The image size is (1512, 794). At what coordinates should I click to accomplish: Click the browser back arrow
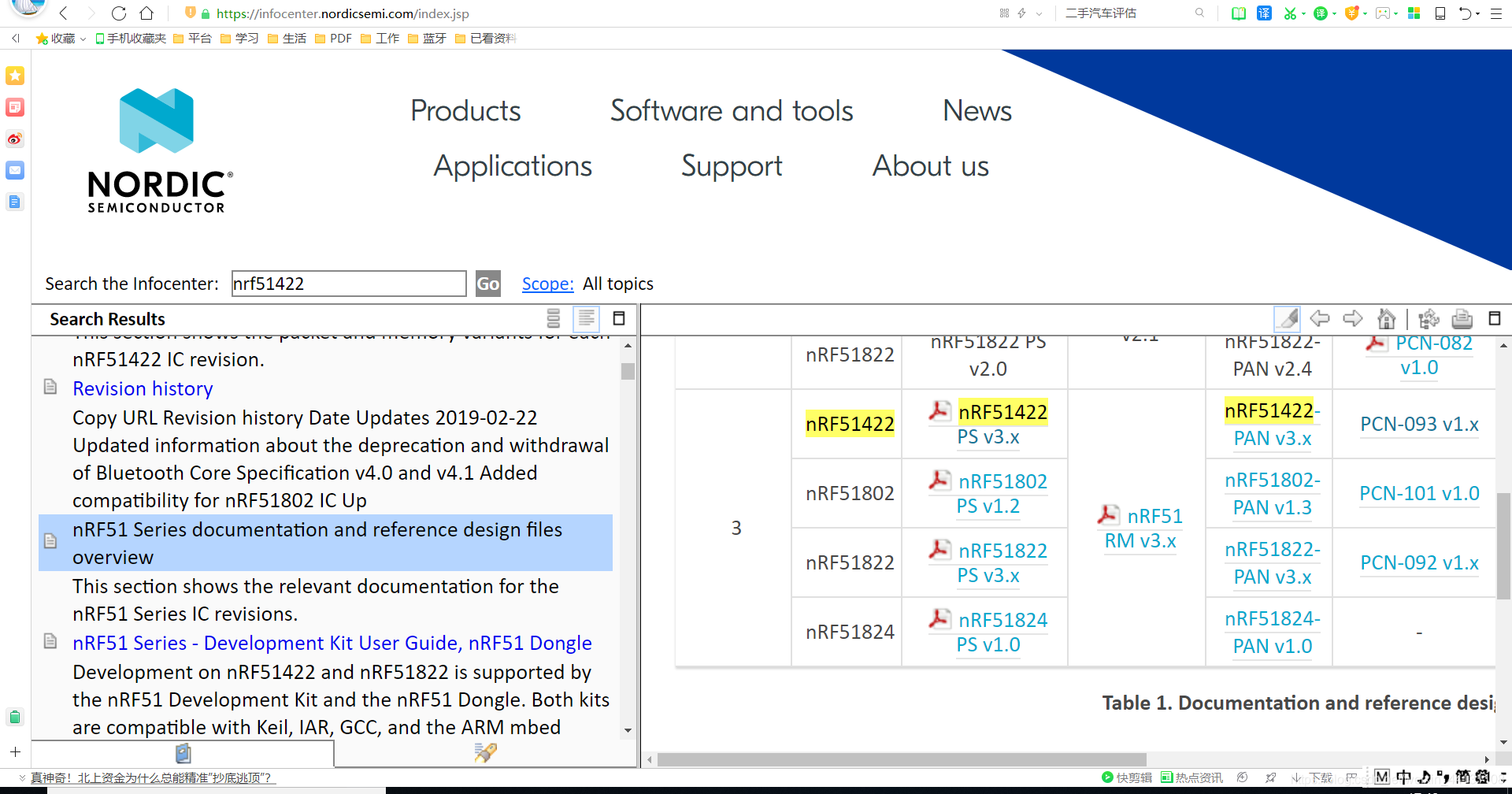click(64, 13)
